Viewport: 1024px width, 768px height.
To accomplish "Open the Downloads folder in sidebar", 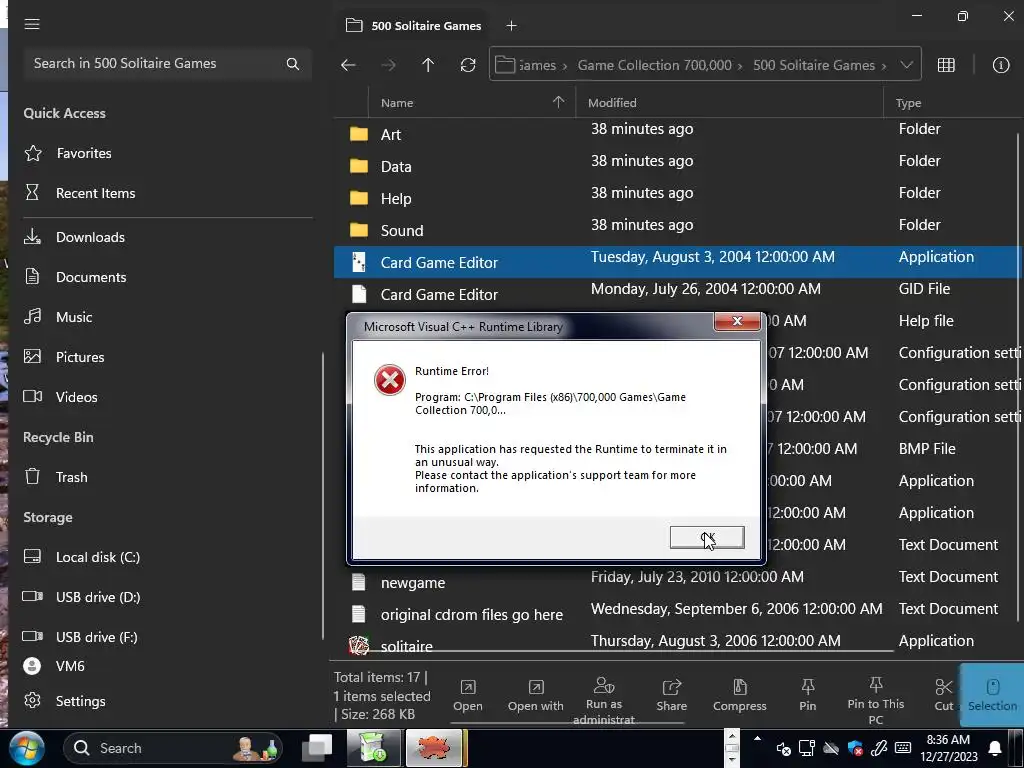I will tap(90, 237).
